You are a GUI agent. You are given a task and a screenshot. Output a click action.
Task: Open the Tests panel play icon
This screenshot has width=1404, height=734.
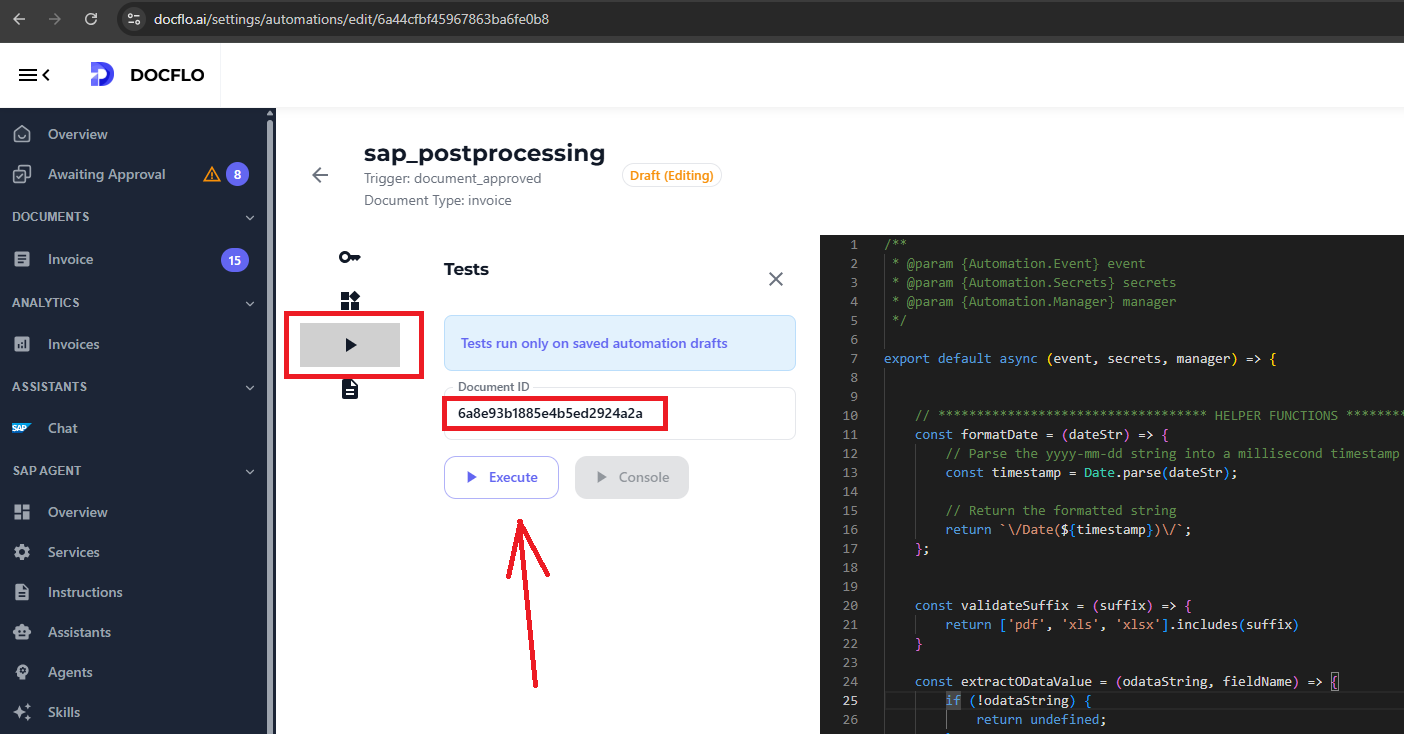pyautogui.click(x=350, y=345)
